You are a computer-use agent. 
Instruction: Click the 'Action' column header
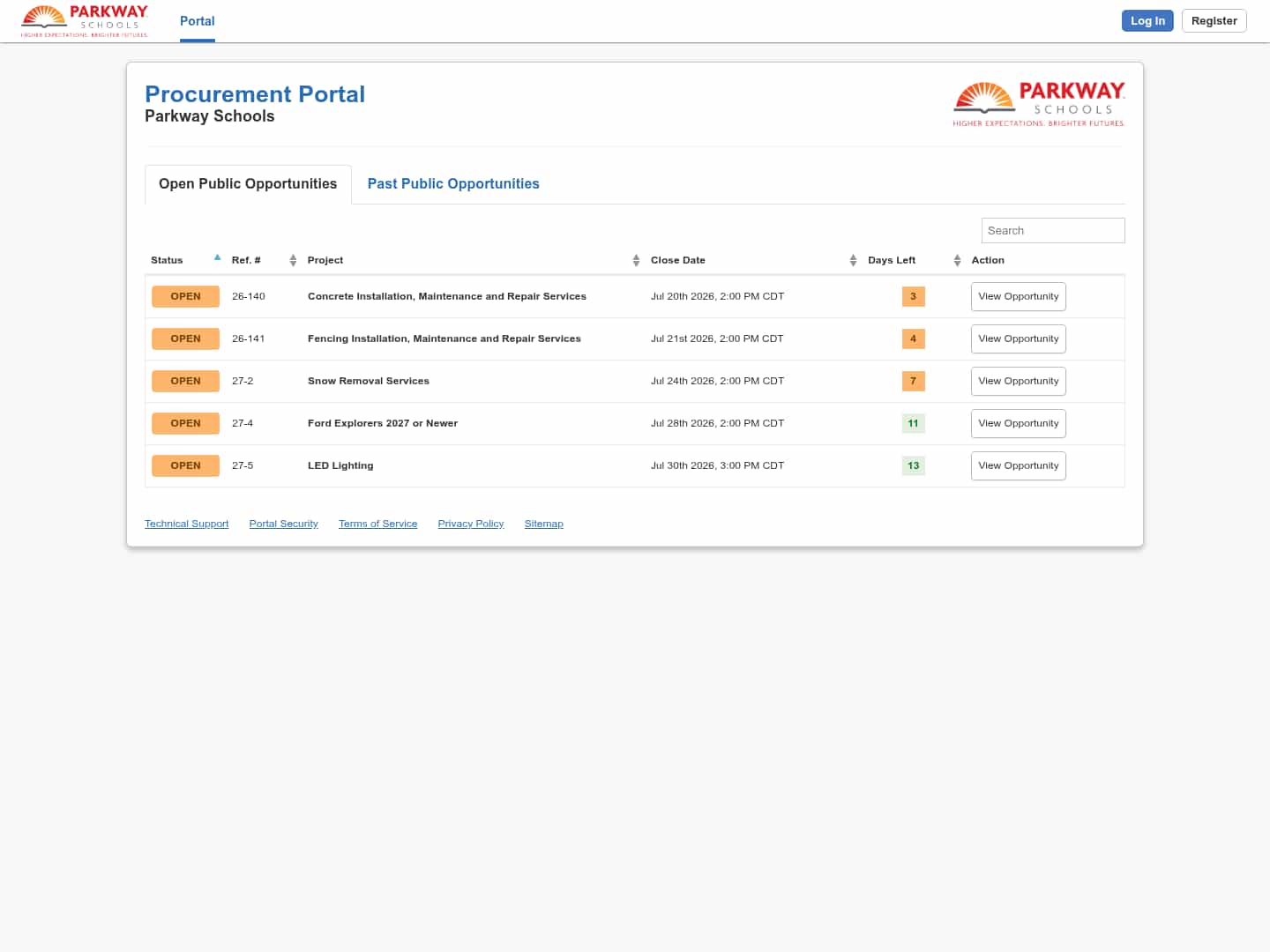tap(988, 260)
